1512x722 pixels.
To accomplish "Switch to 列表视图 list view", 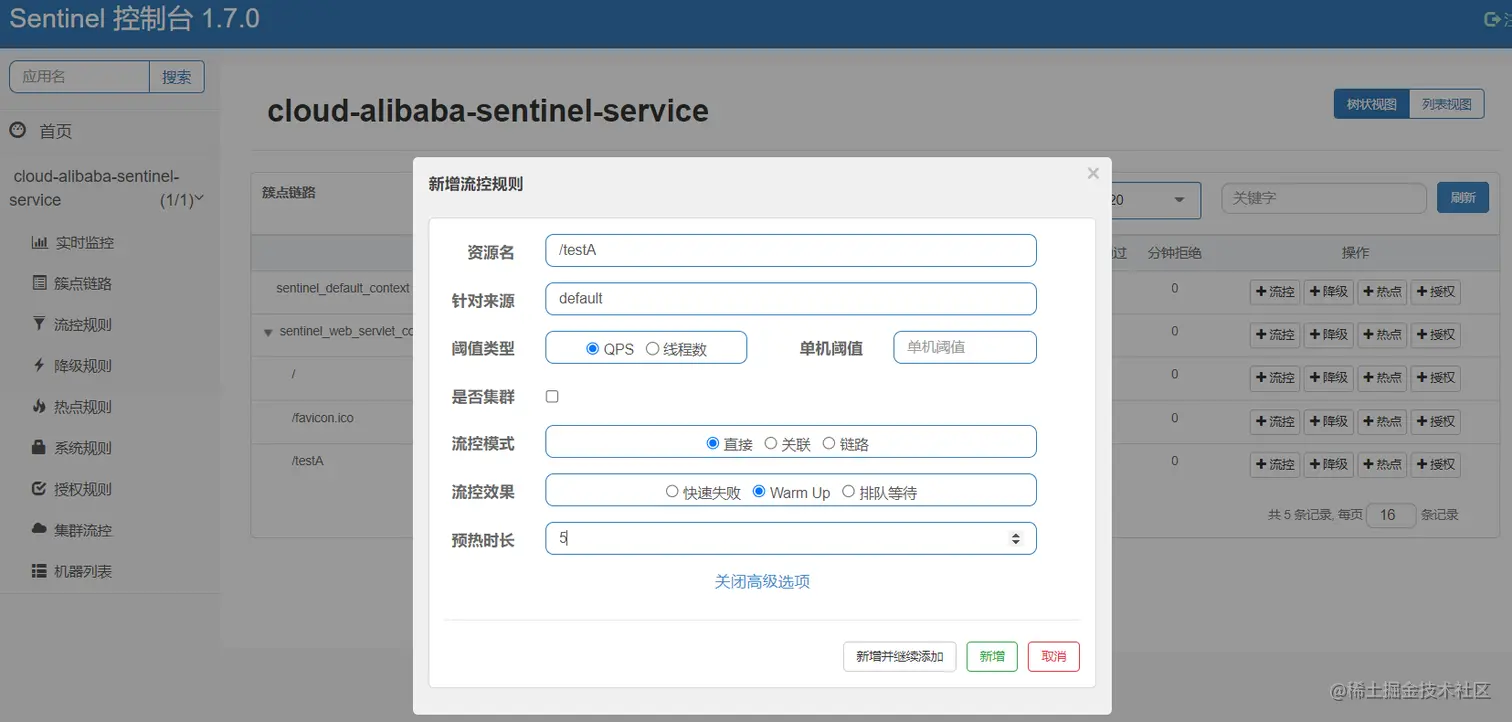I will coord(1446,104).
